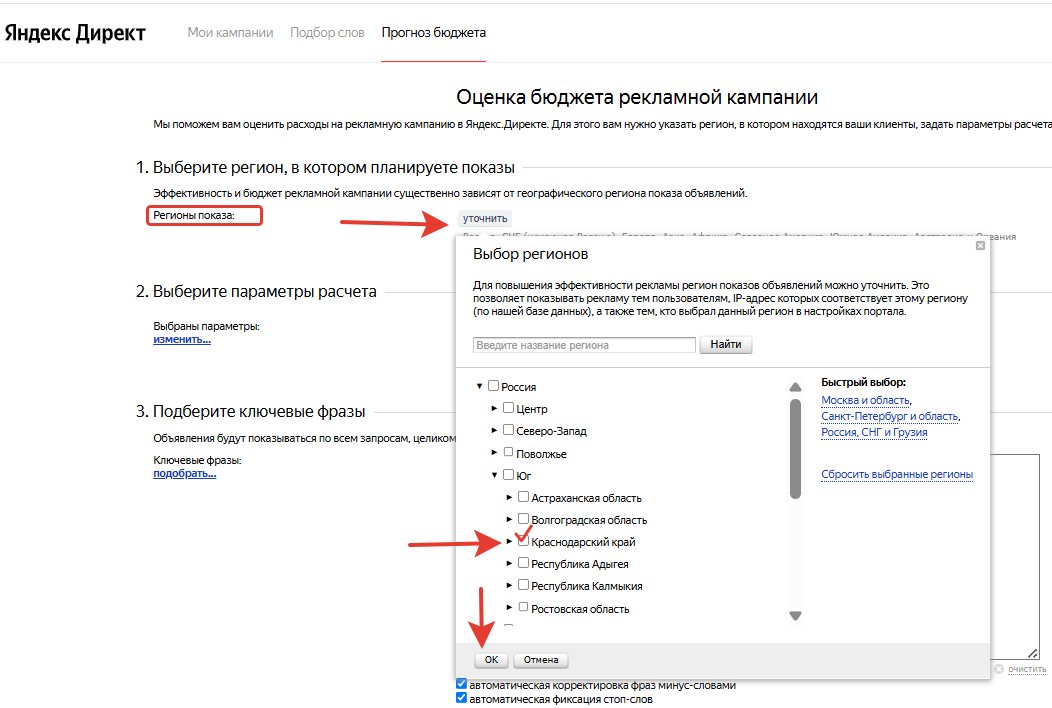
Task: Tick the Северо-Запад checkbox
Action: point(509,429)
